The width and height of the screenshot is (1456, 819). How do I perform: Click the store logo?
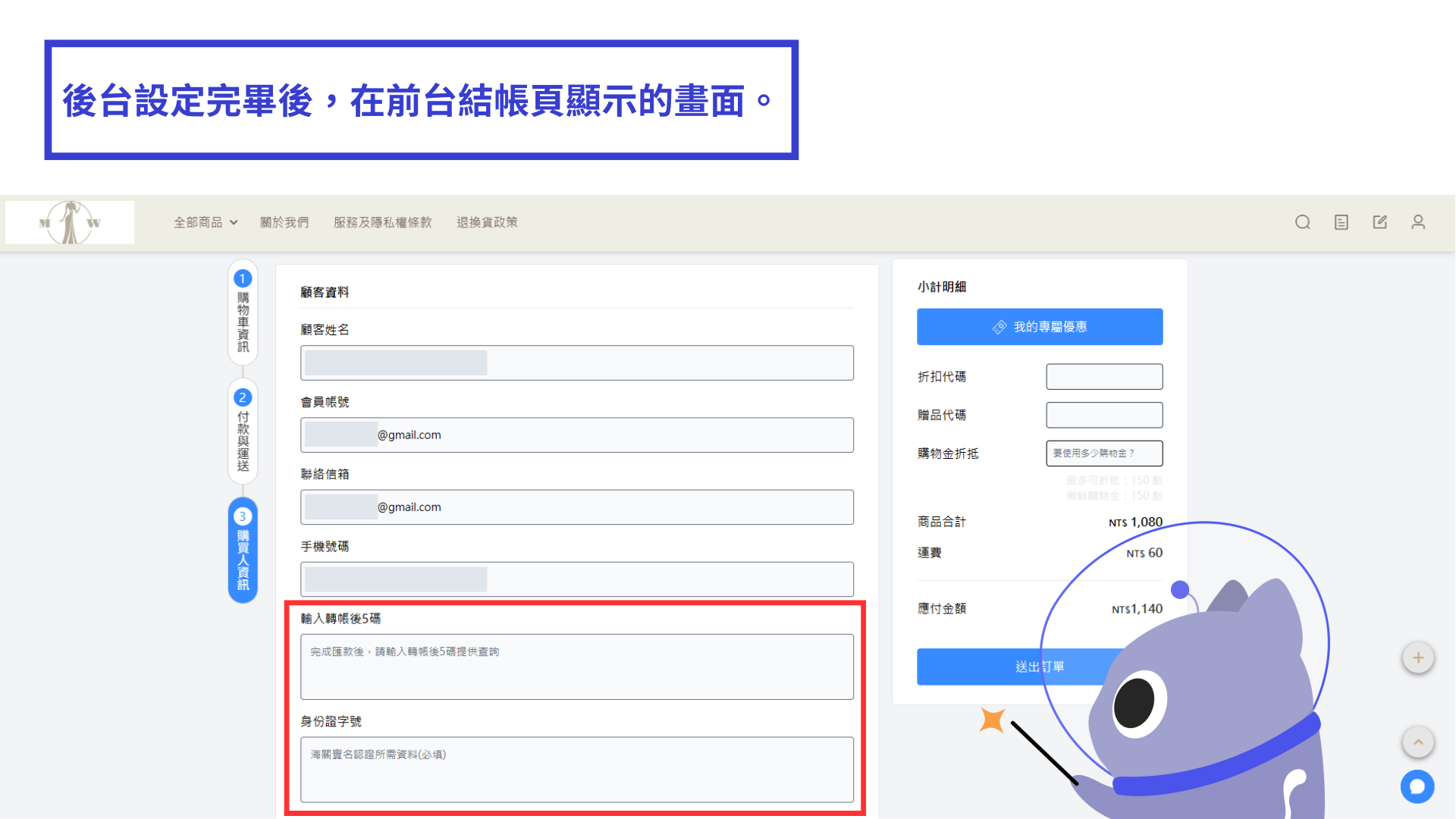click(70, 222)
